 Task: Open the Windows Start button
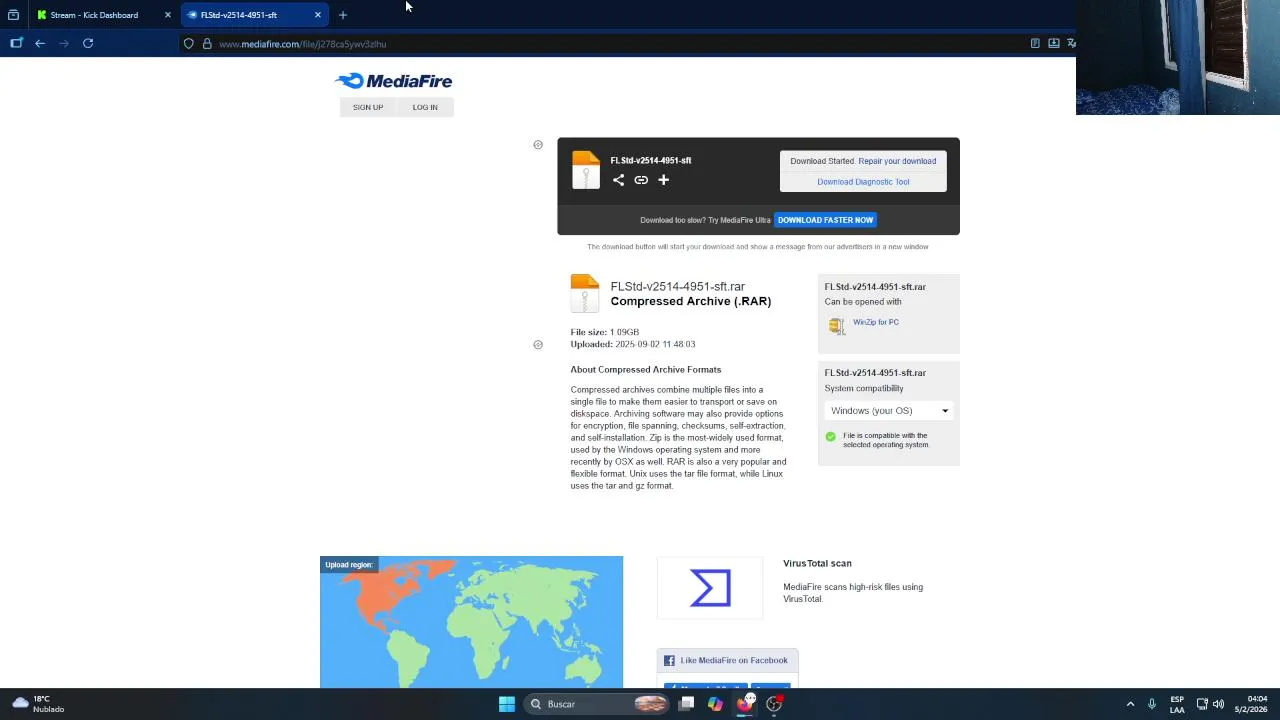(507, 704)
